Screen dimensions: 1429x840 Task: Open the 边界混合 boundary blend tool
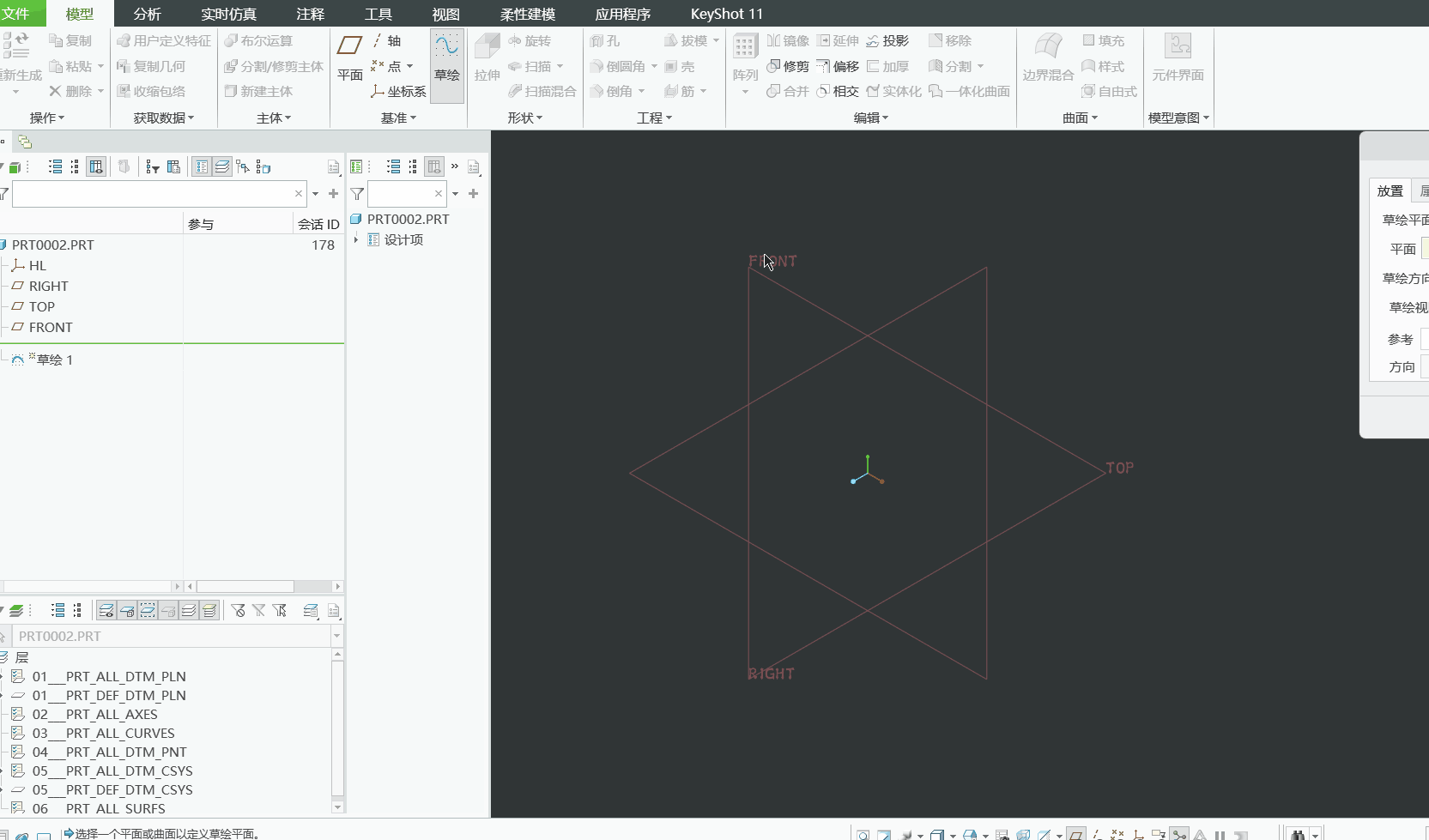(x=1048, y=57)
